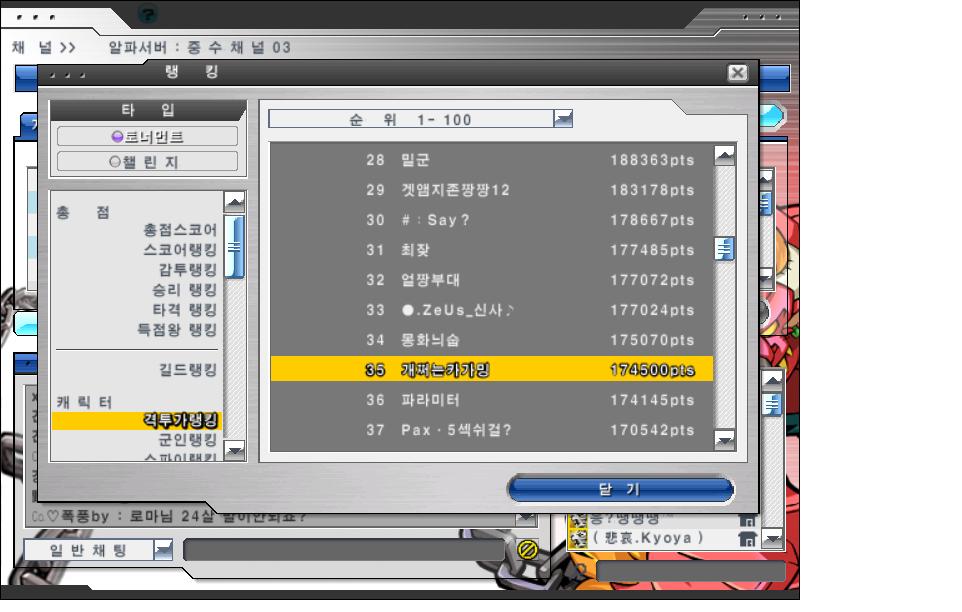Screen dimensions: 962x612
Task: Click the house icon in Kyoya's row
Action: [x=747, y=539]
